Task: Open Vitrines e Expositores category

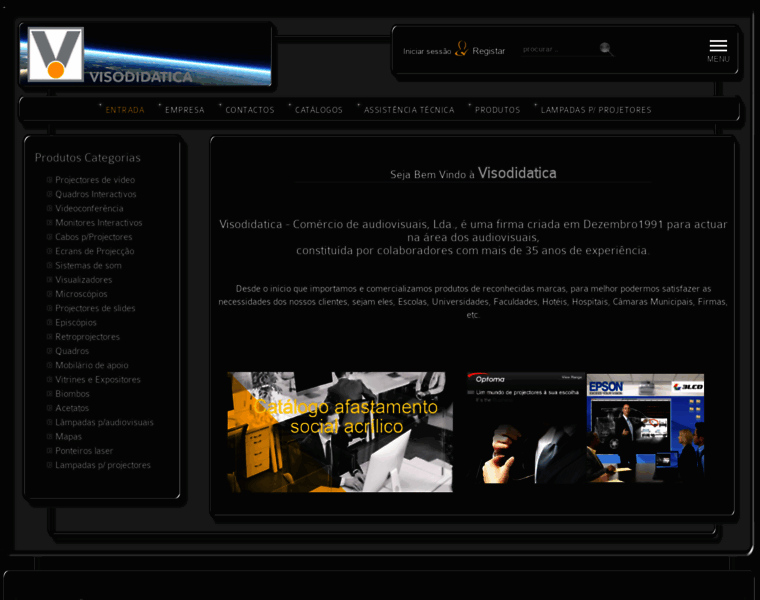Action: click(x=97, y=379)
